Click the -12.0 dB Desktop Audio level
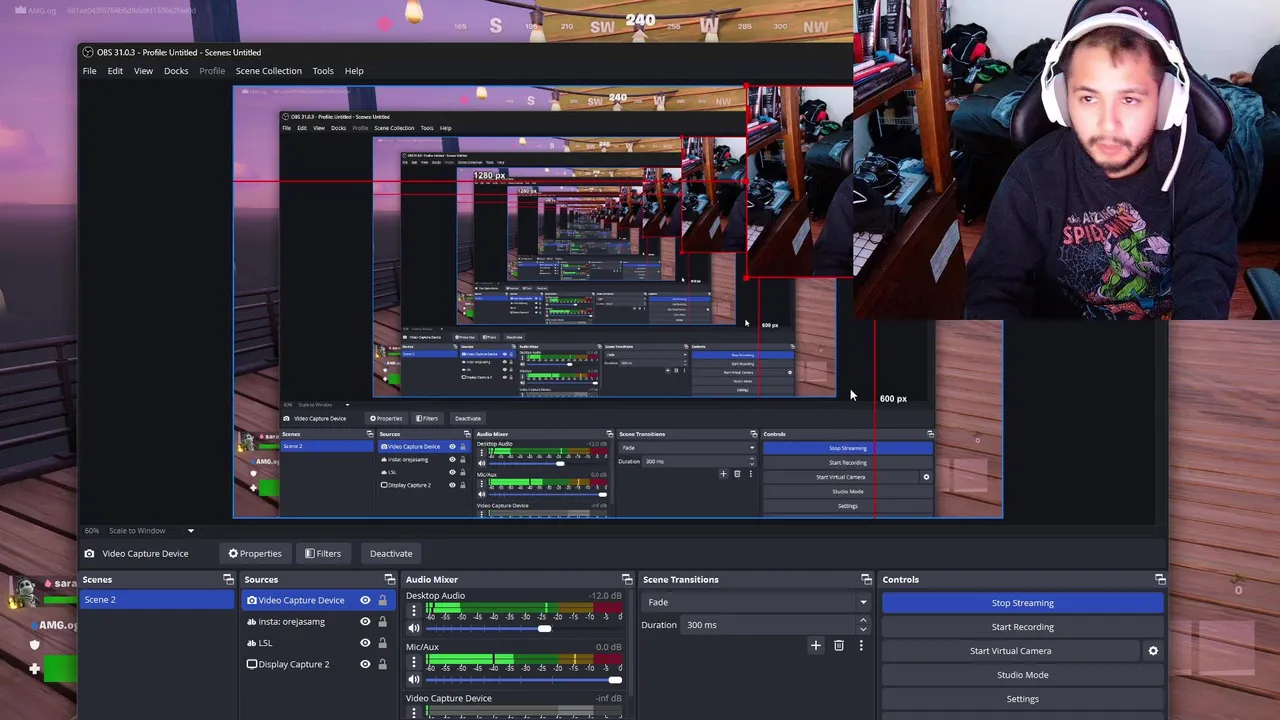The height and width of the screenshot is (720, 1280). (x=605, y=596)
